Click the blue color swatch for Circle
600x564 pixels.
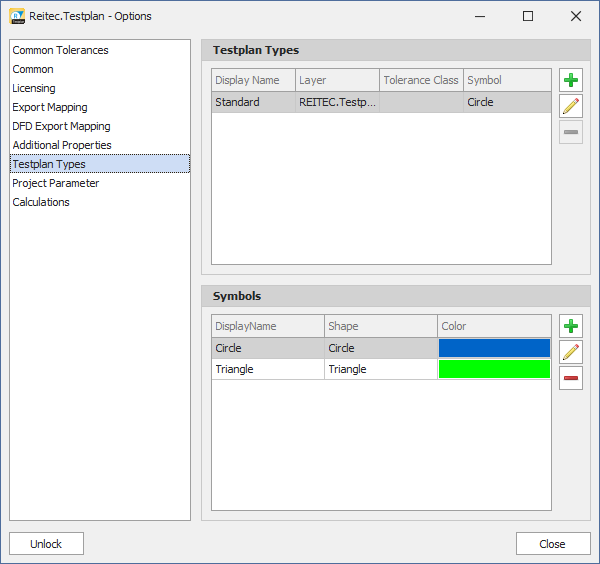[x=494, y=348]
